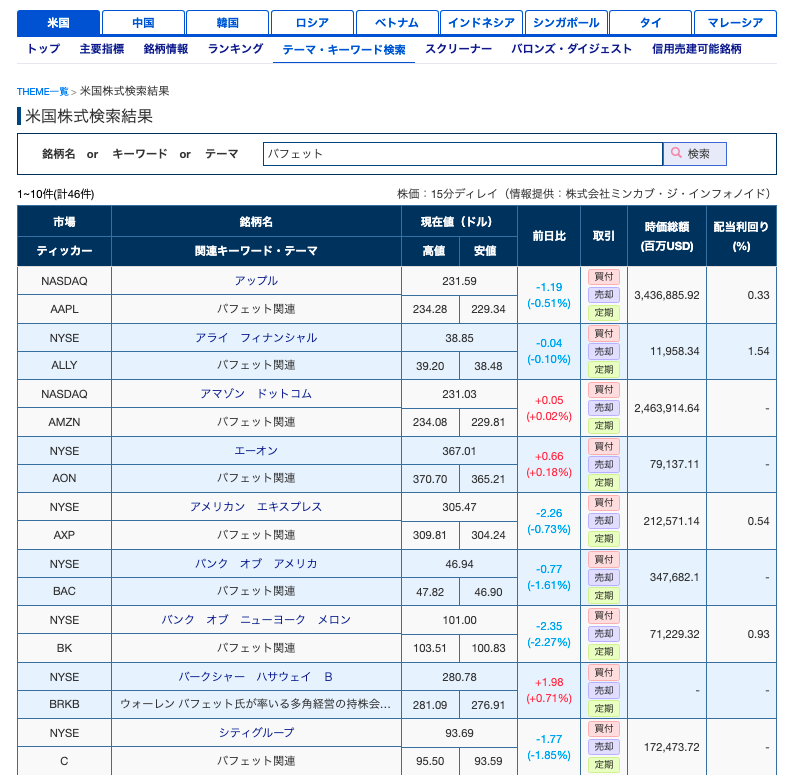Screen dimensions: 793x775
Task: Open 信用売建可能銘柄 menu item
Action: pos(696,49)
